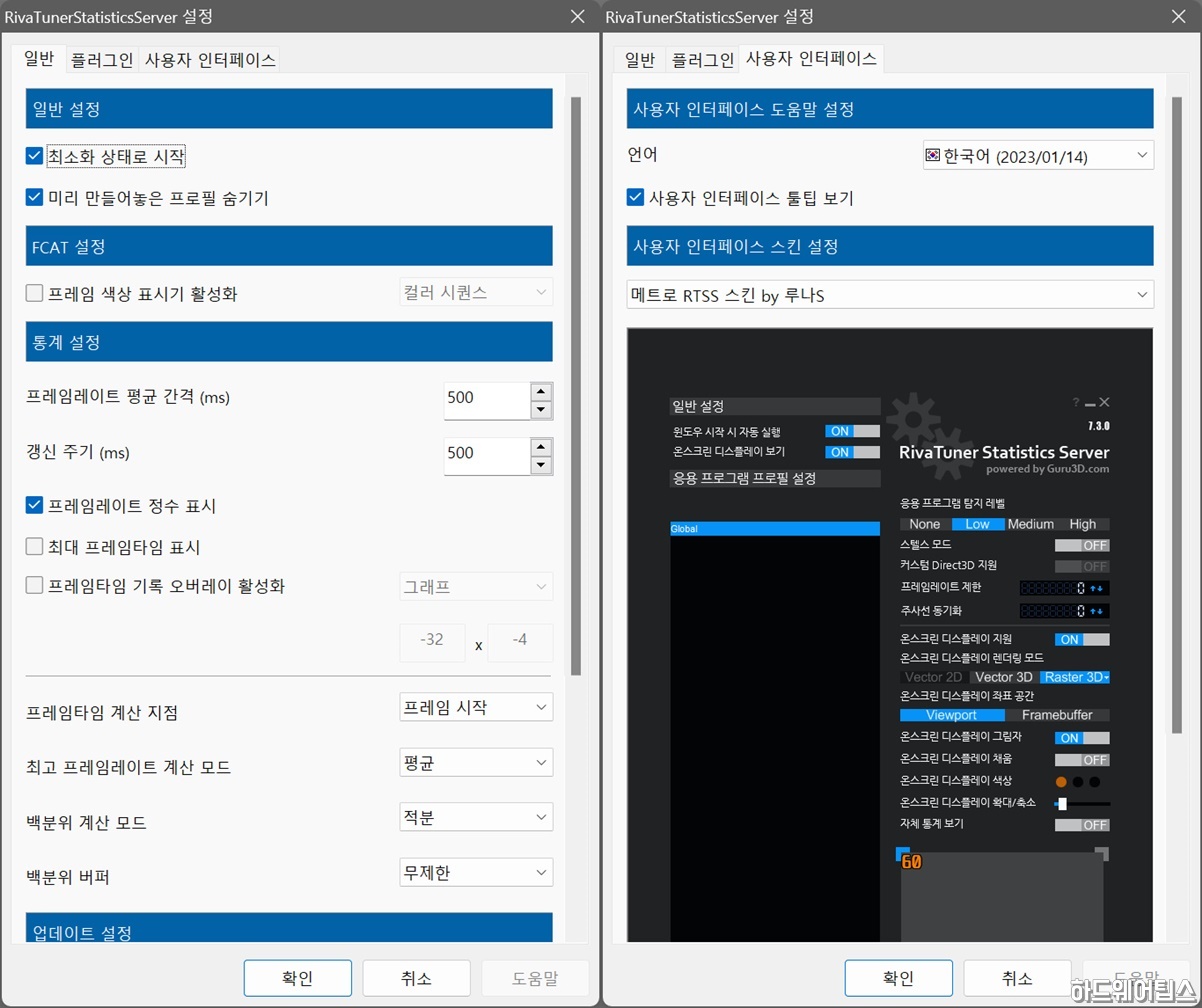Viewport: 1202px width, 1008px height.
Task: Uncheck 미리 만들어놓은 프로필 숨기기
Action: point(34,198)
